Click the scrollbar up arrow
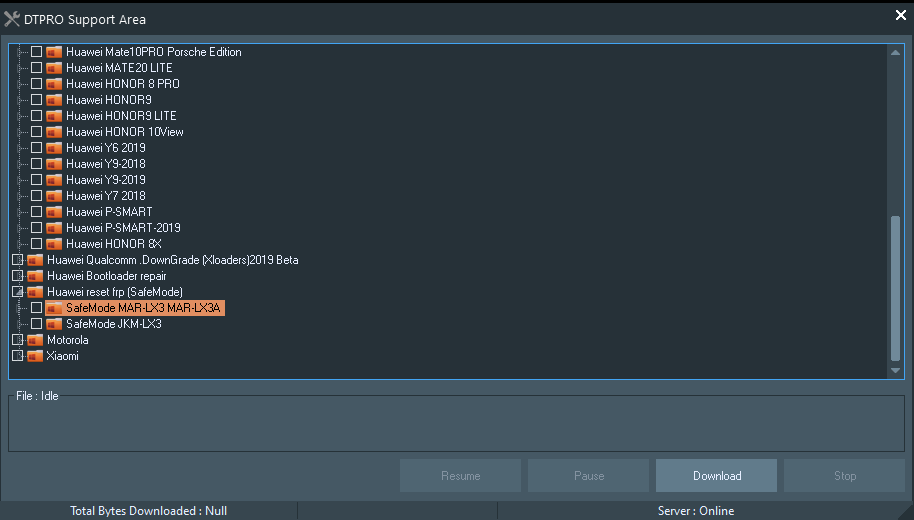Viewport: 914px width, 520px height. [895, 52]
